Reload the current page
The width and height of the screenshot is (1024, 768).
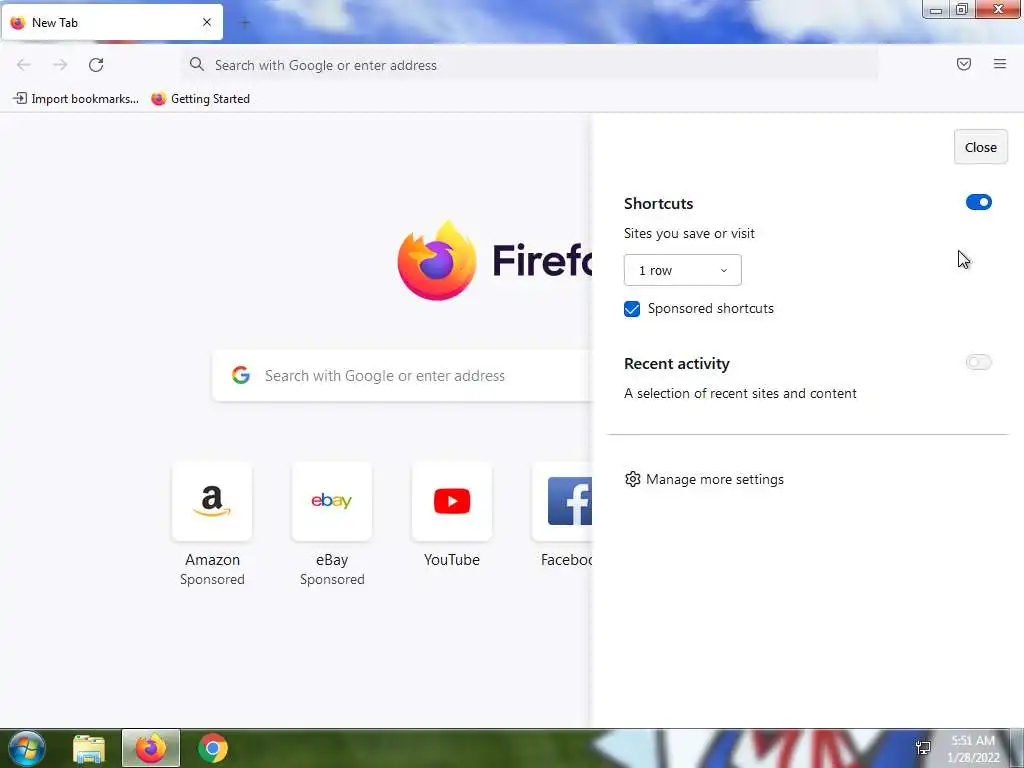click(96, 65)
